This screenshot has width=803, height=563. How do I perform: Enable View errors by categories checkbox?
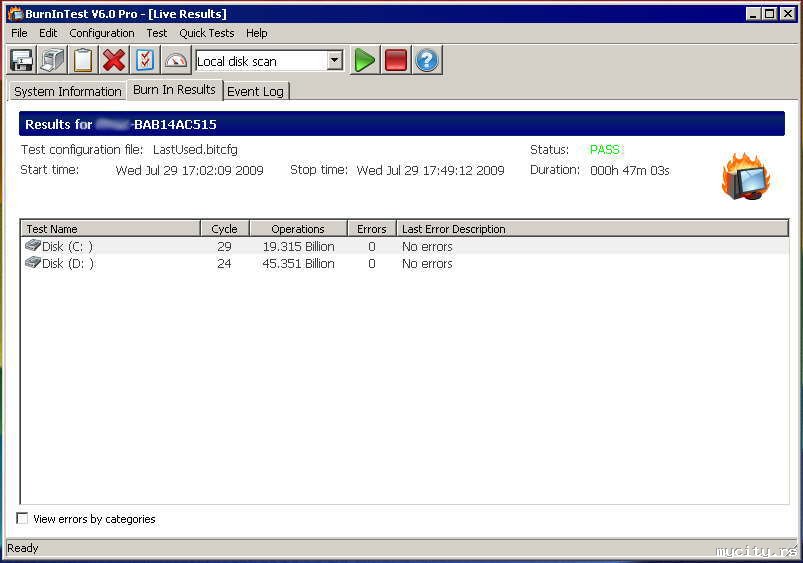pyautogui.click(x=23, y=519)
